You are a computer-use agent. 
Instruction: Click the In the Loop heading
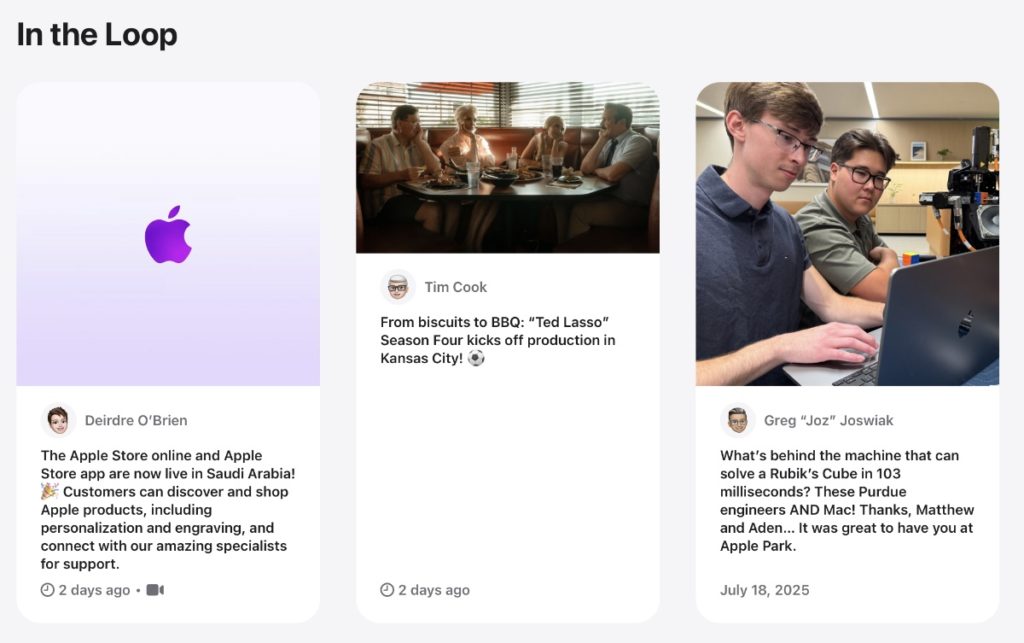pyautogui.click(x=97, y=35)
